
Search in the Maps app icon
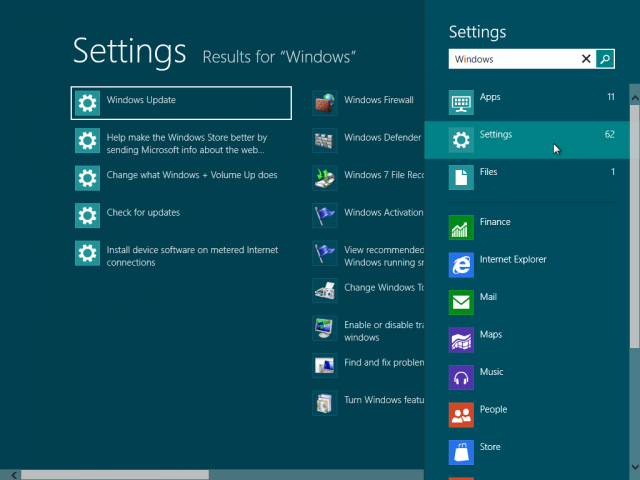461,340
